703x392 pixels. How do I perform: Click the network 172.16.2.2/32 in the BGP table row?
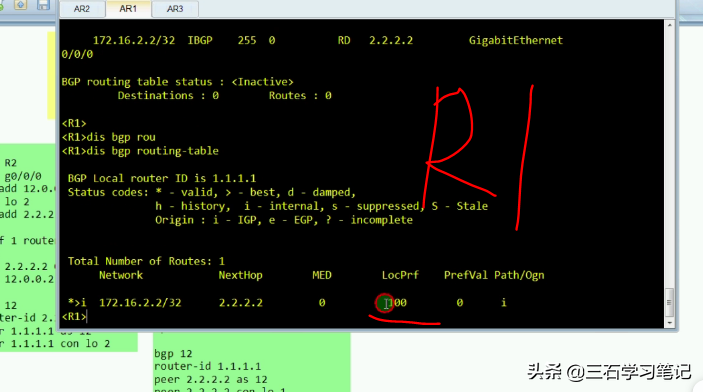[x=140, y=303]
